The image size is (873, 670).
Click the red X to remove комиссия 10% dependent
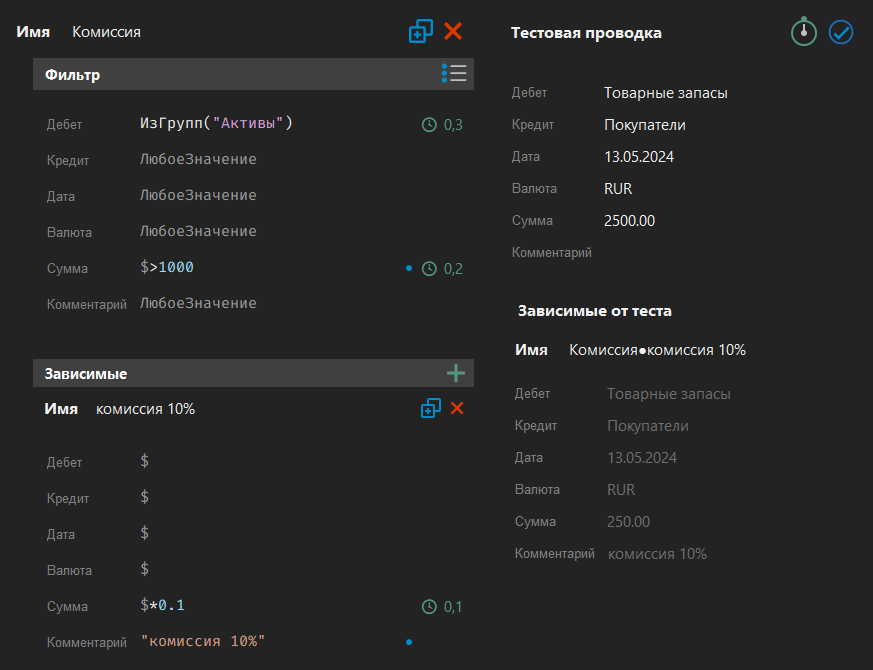point(457,408)
